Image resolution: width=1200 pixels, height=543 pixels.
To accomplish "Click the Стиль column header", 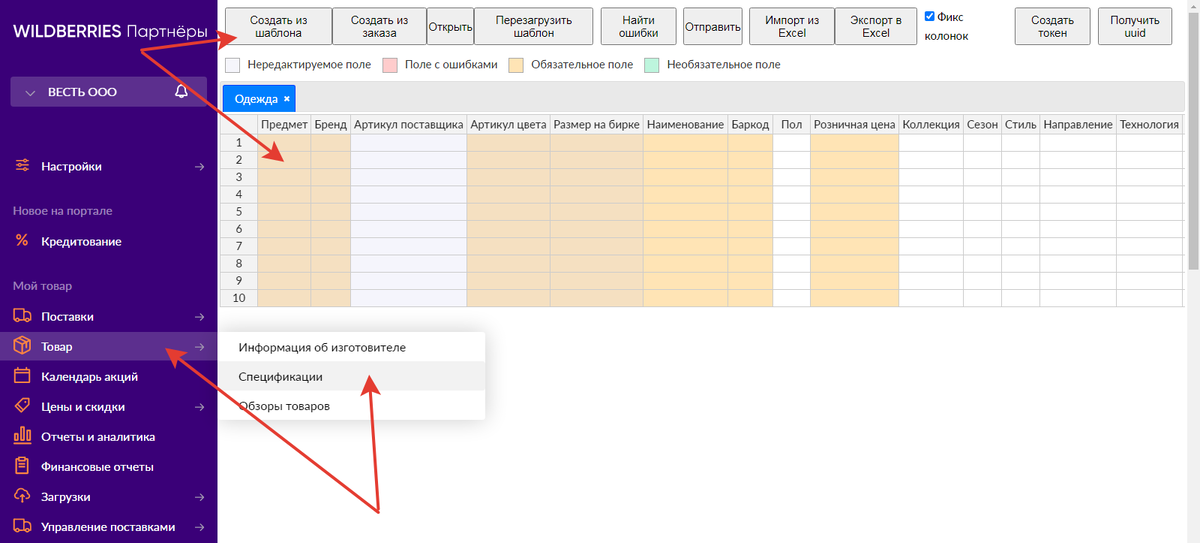I will (x=1020, y=125).
